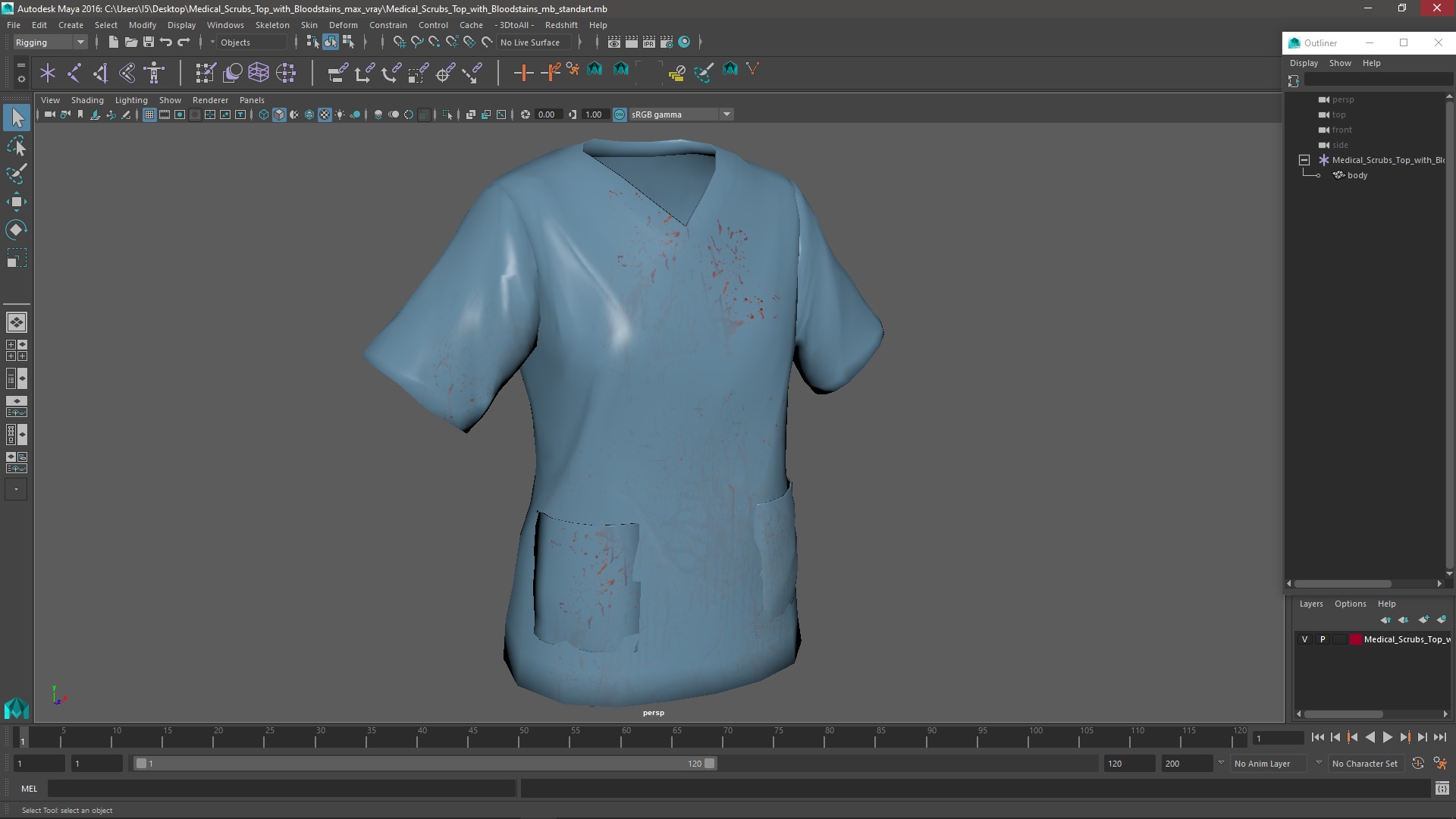1456x819 pixels.
Task: Go to end of playback range
Action: point(1439,737)
